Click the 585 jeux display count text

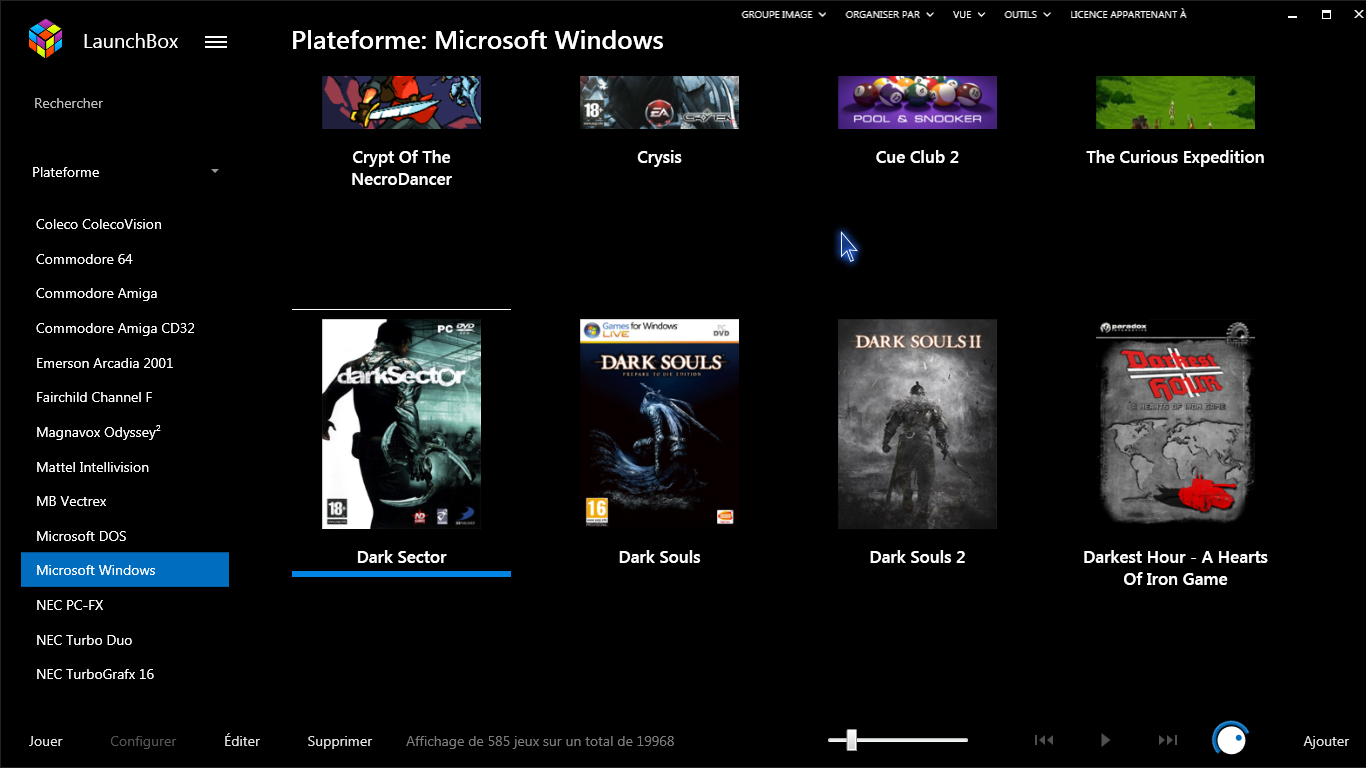(540, 741)
